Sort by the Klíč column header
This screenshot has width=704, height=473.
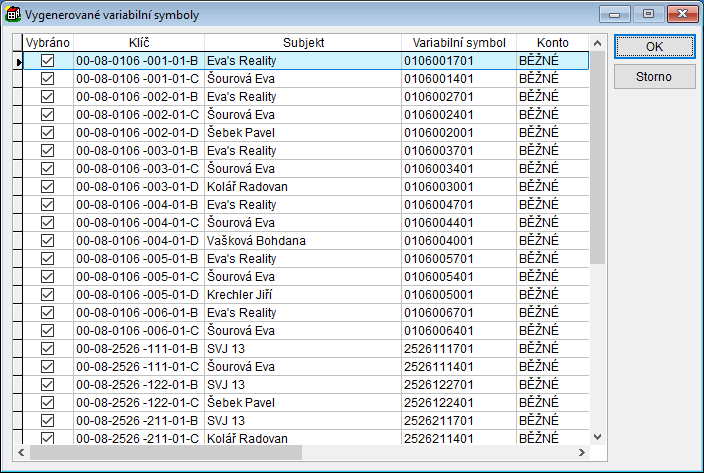(138, 43)
